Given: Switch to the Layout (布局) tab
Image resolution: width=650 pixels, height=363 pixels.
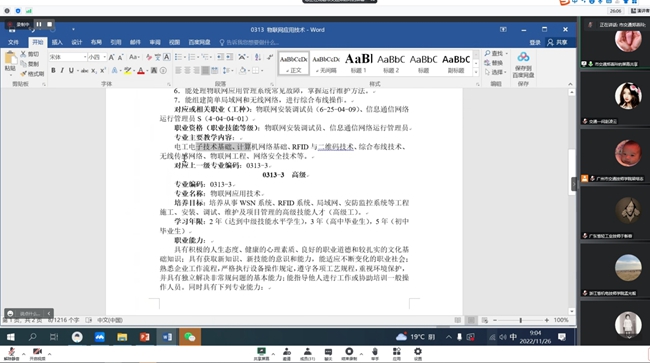Looking at the screenshot, I should (x=96, y=42).
